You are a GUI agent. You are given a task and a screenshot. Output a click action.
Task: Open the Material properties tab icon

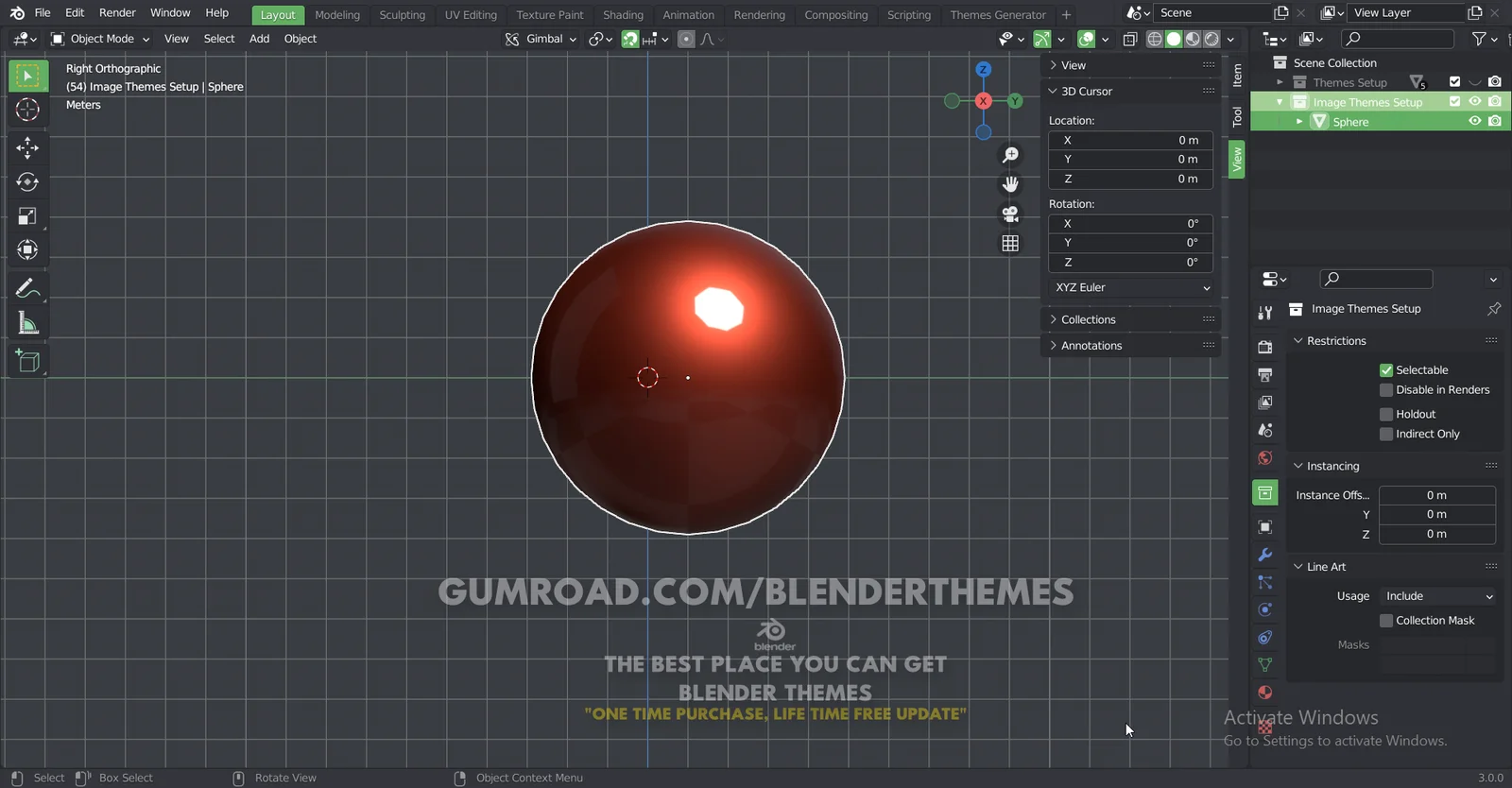point(1265,693)
